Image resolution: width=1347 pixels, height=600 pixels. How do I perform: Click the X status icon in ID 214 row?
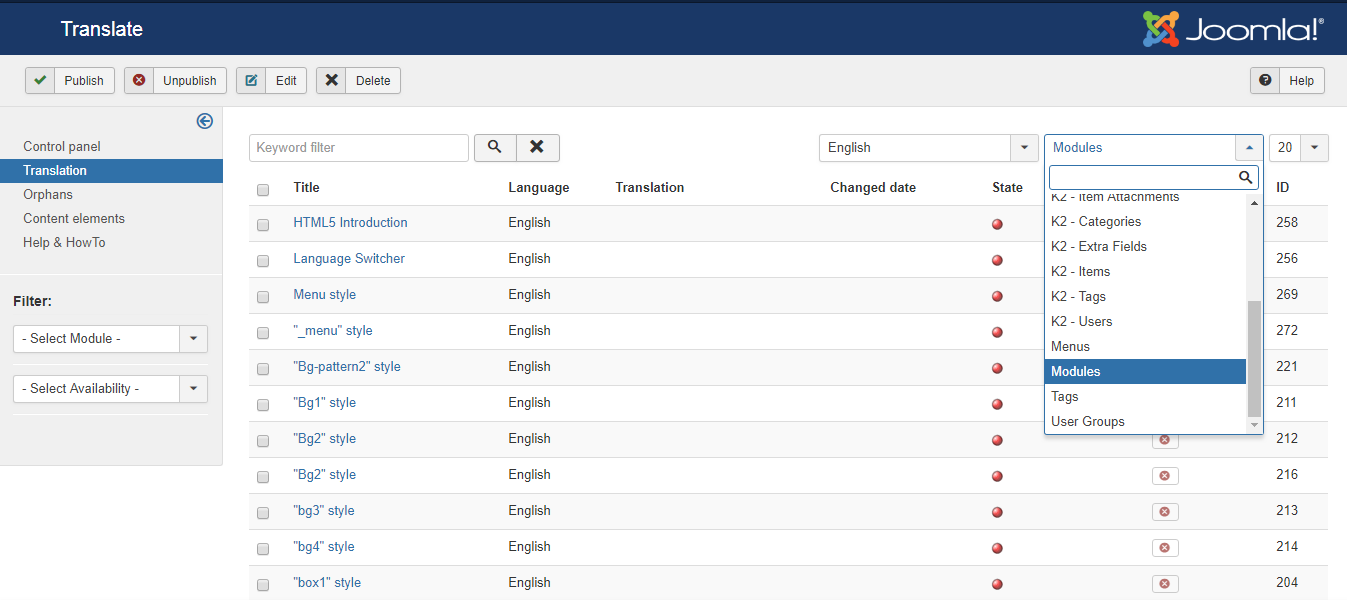(1165, 548)
